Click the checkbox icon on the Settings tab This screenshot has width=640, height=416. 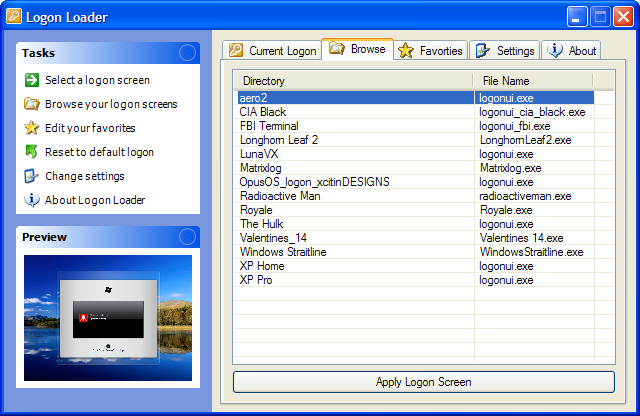pos(482,51)
